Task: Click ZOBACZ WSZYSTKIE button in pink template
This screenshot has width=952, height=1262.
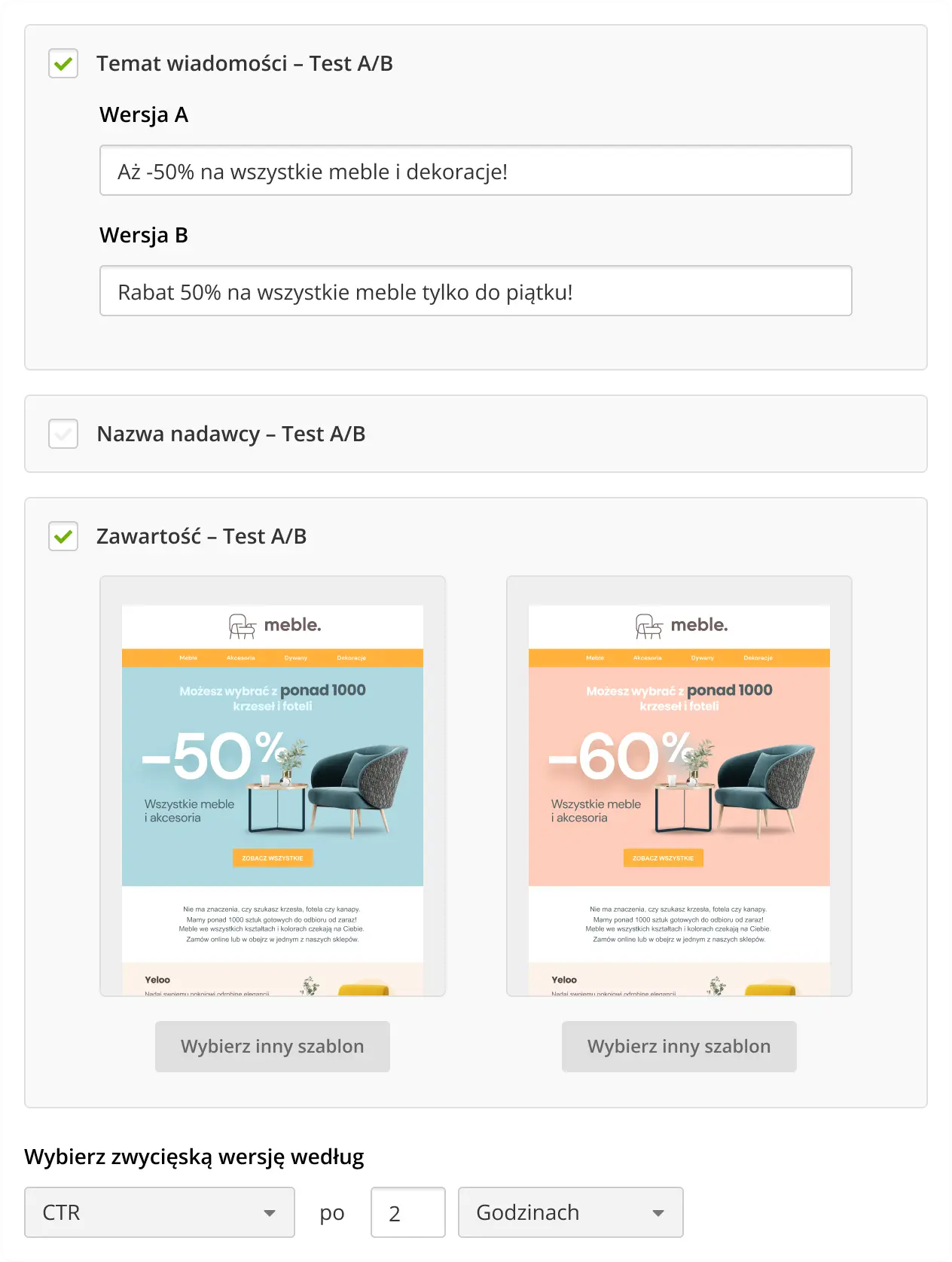Action: click(x=663, y=858)
